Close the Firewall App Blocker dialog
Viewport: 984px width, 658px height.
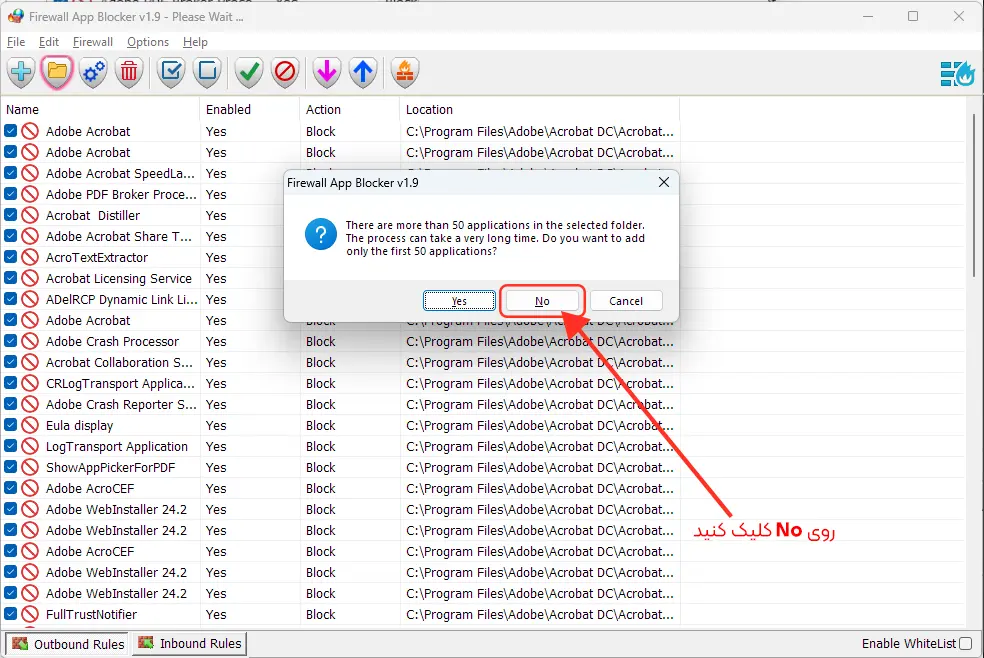click(664, 183)
